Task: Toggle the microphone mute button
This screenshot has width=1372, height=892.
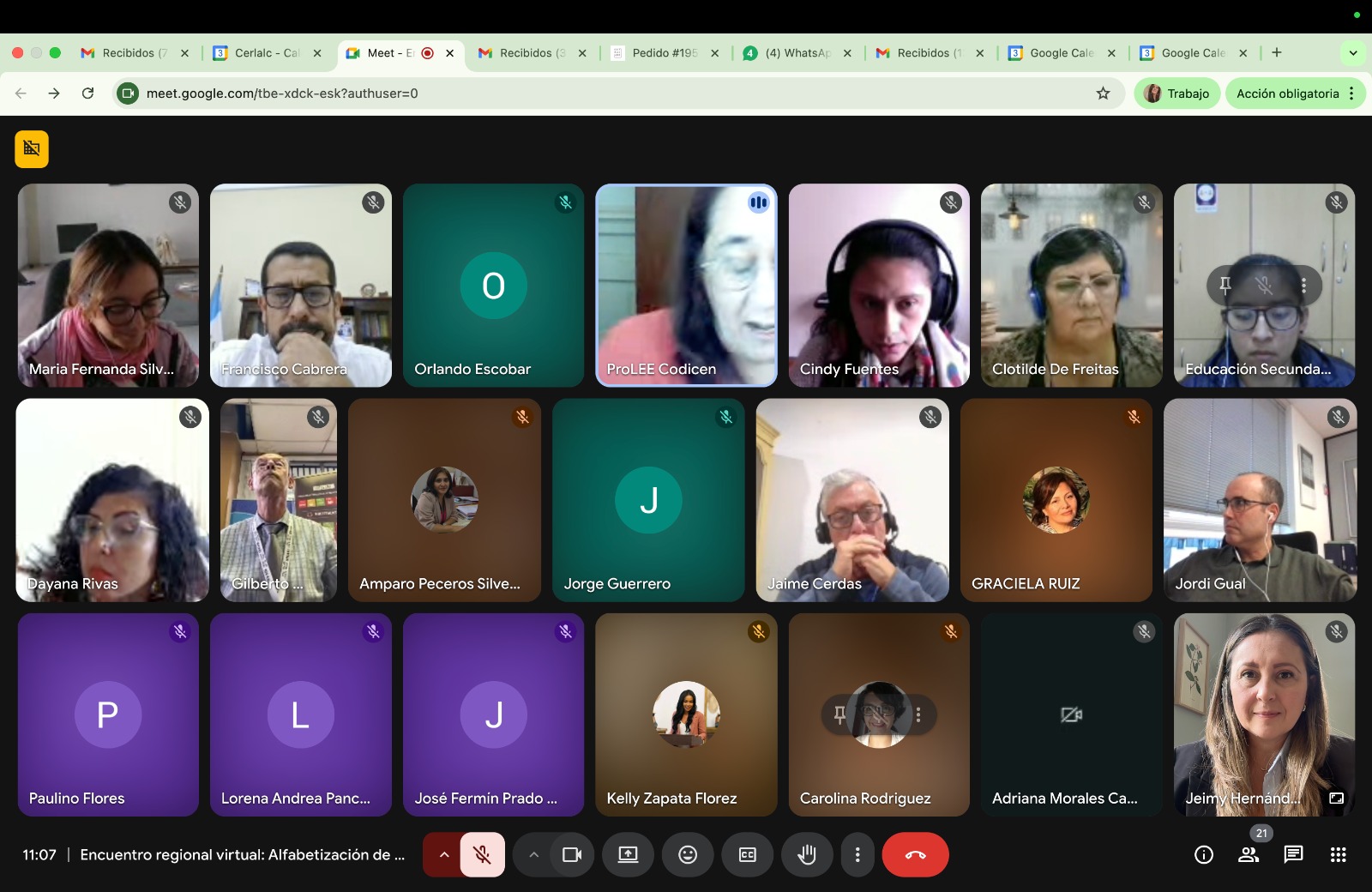Action: [x=482, y=854]
